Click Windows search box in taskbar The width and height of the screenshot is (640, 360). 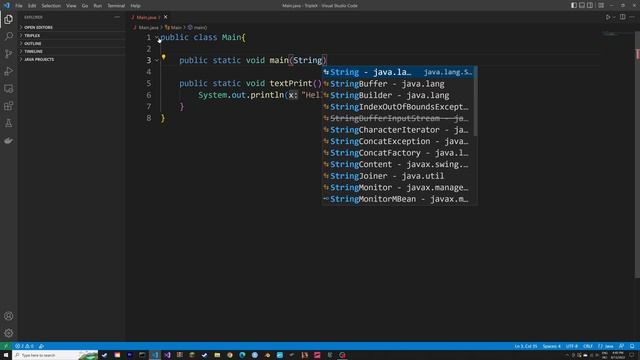click(55, 355)
